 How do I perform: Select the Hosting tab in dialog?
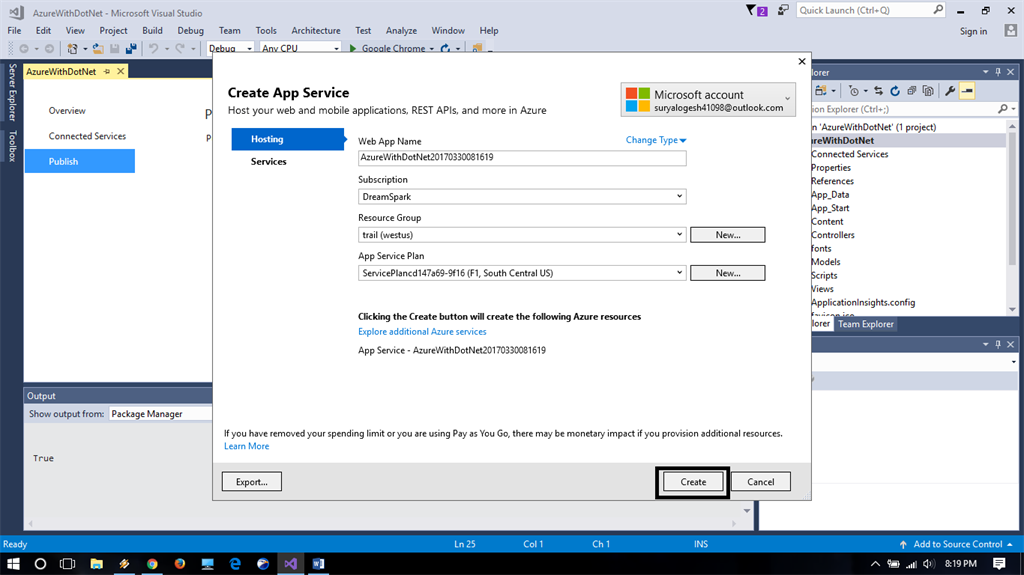pyautogui.click(x=287, y=139)
